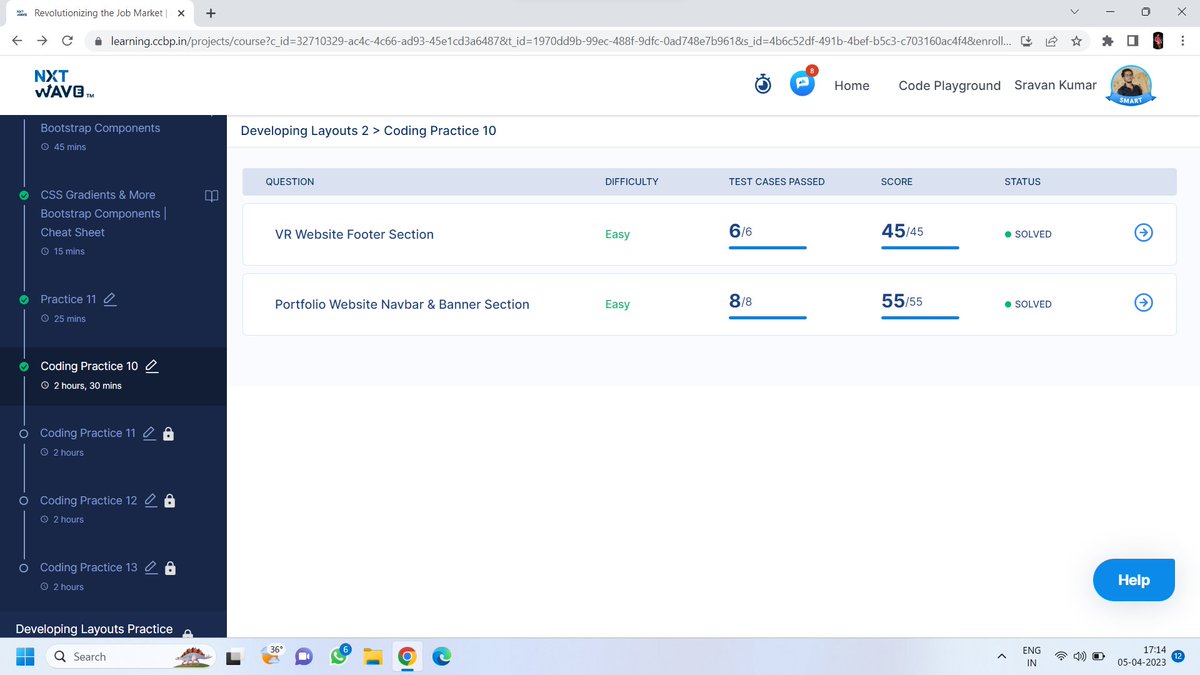Click the NxtWave logo
Screen dimensions: 1200x675
[x=64, y=84]
